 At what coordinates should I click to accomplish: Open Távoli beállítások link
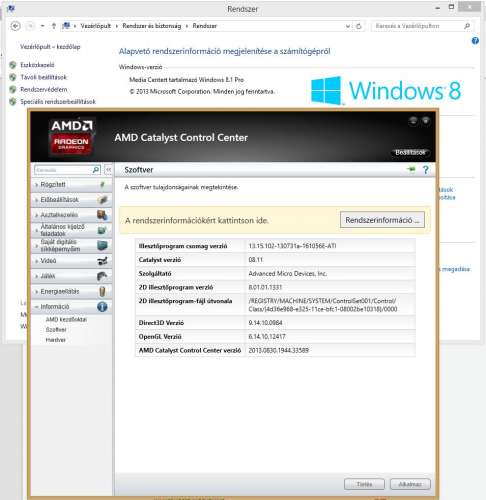coord(44,77)
